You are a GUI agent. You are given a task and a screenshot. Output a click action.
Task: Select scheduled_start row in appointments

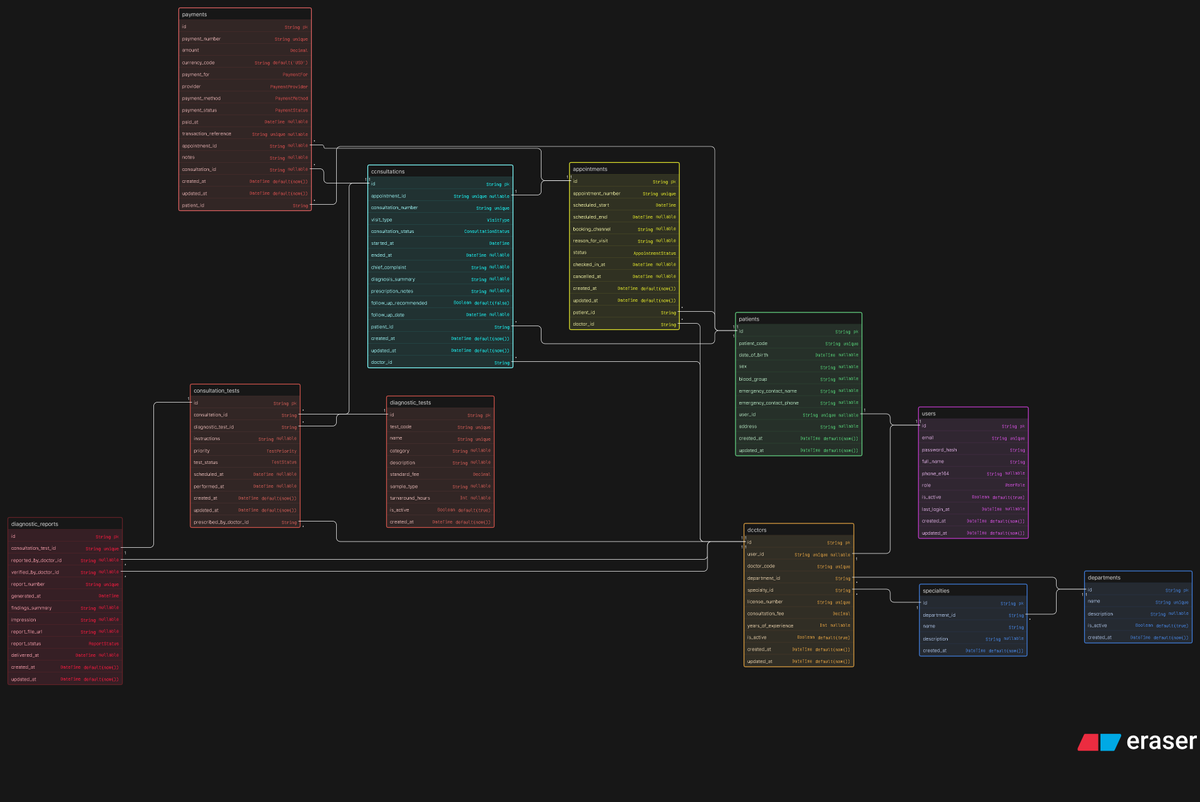(x=624, y=205)
